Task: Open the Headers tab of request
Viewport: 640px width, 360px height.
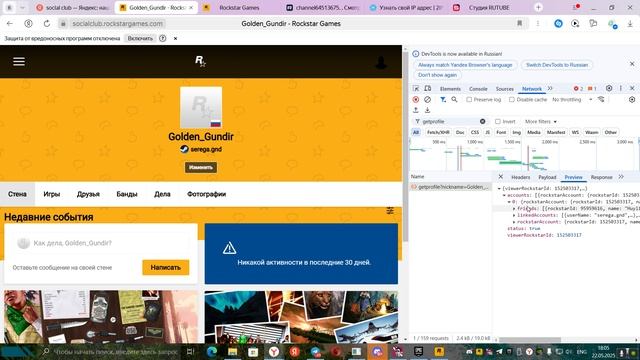Action: tap(520, 177)
